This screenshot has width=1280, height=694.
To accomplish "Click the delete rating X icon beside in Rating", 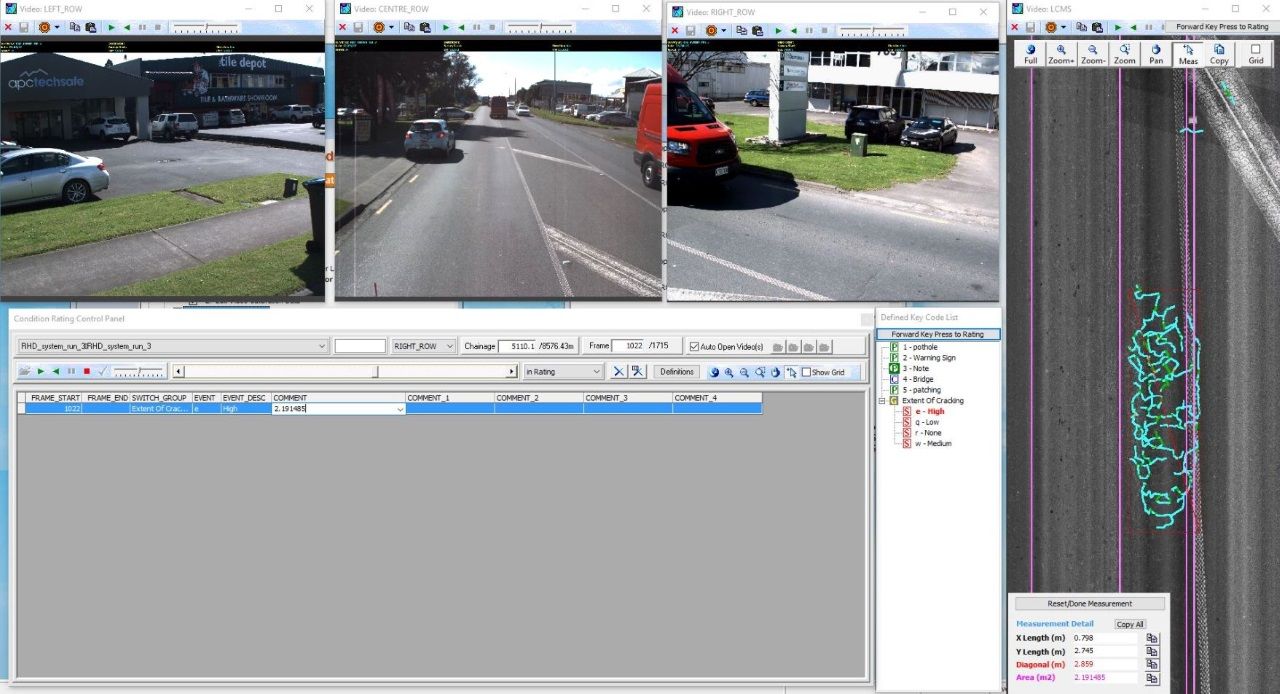I will [x=618, y=371].
